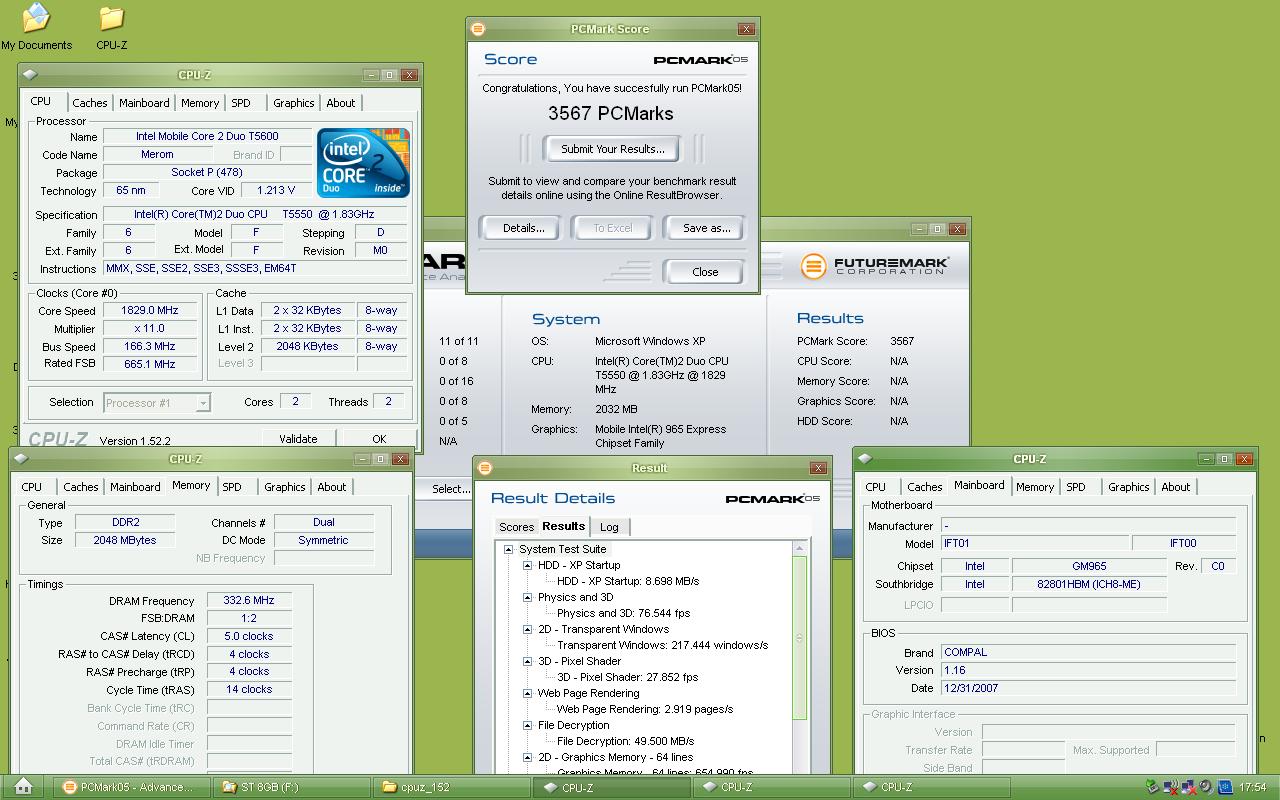
Task: Click the Intel Core 2 Duo logo
Action: coord(363,162)
